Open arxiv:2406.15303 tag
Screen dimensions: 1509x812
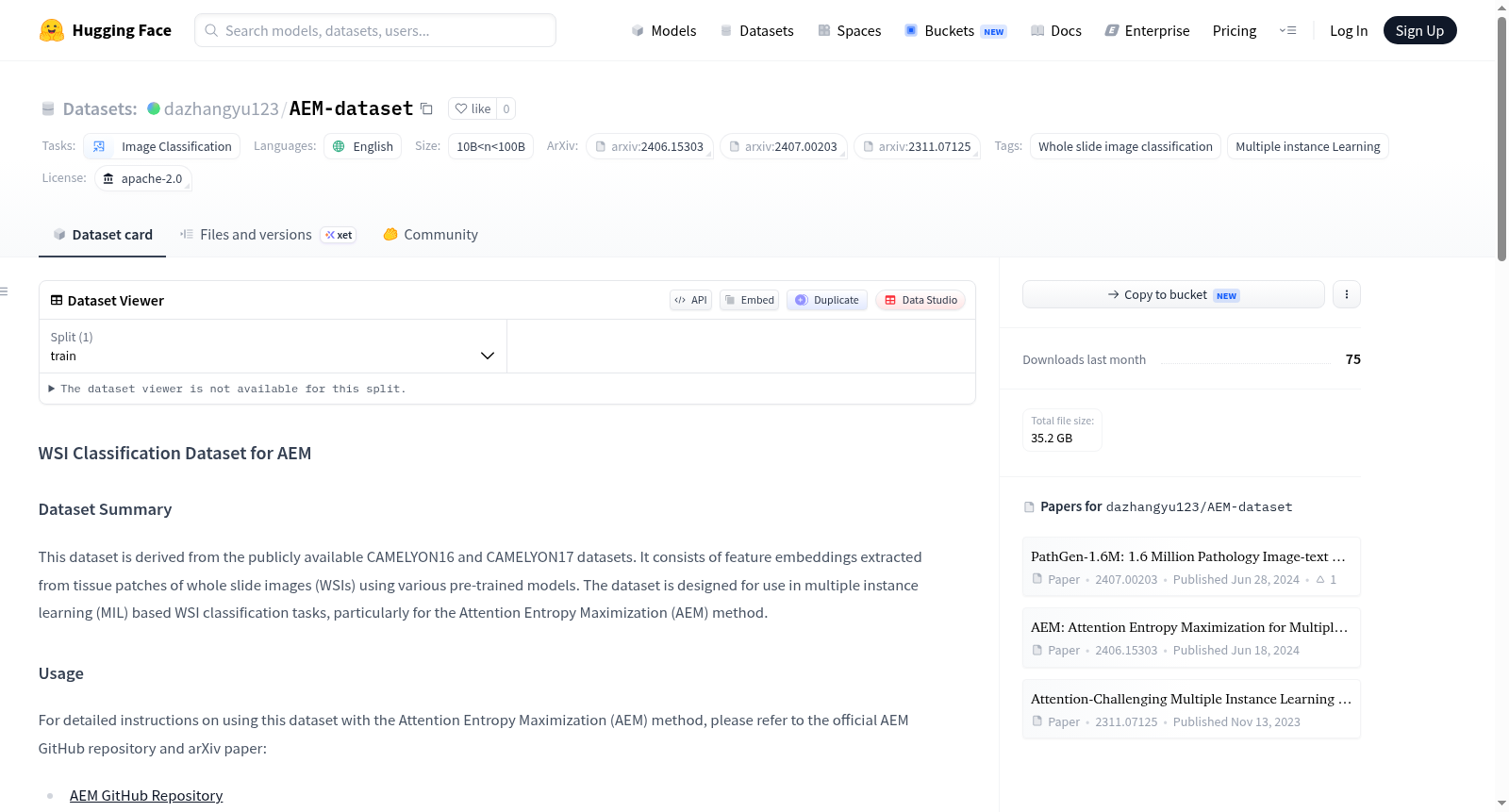click(x=649, y=146)
